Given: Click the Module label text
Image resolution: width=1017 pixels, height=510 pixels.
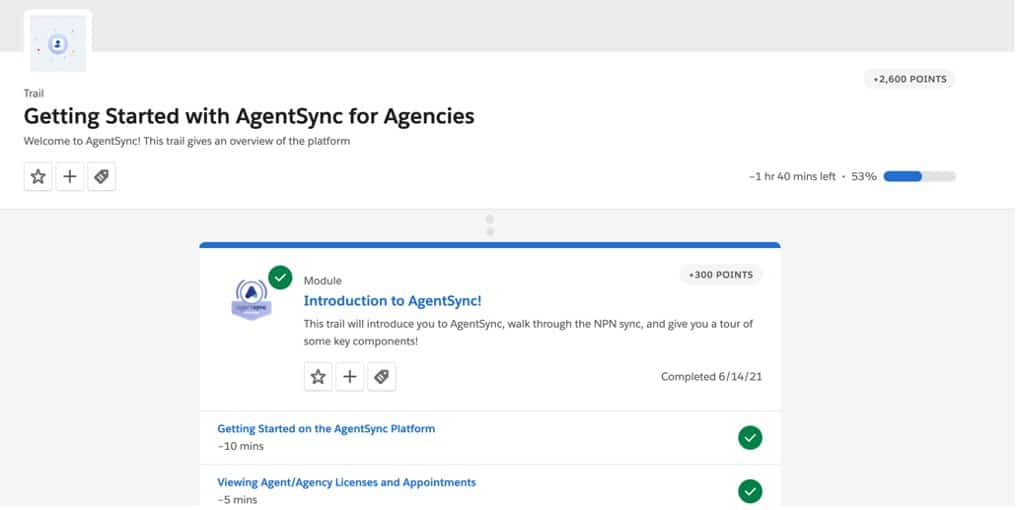Looking at the screenshot, I should click(x=322, y=281).
